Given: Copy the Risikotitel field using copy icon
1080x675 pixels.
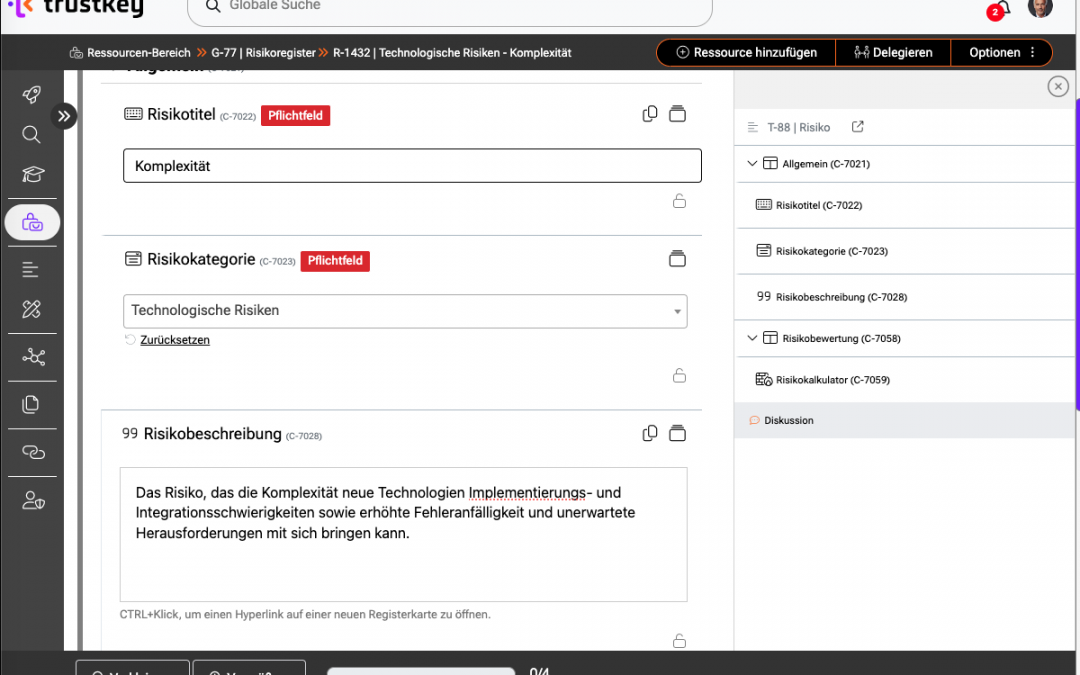Looking at the screenshot, I should point(650,114).
